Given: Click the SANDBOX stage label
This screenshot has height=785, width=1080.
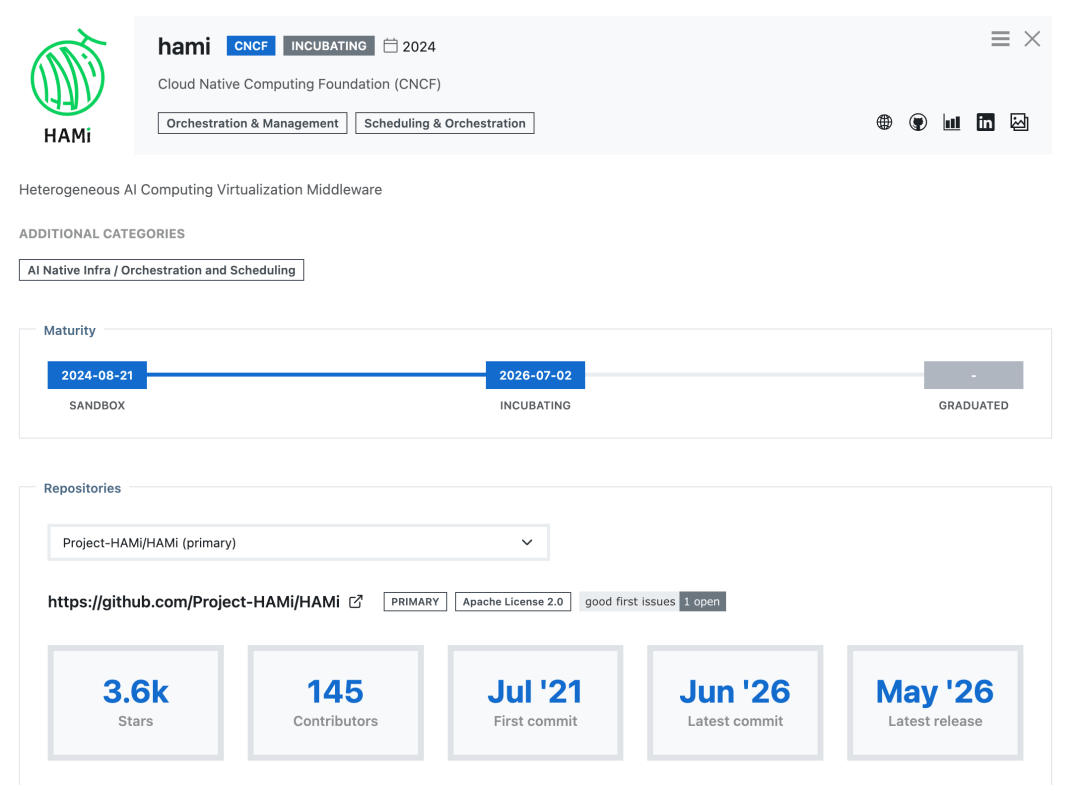Looking at the screenshot, I should tap(97, 406).
